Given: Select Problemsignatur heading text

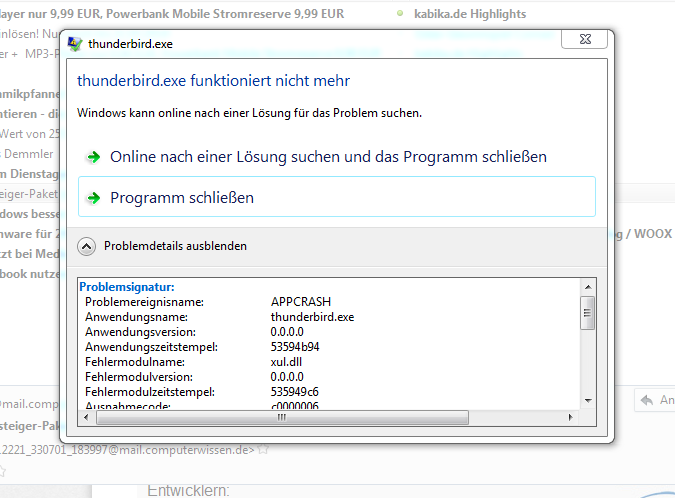Looking at the screenshot, I should tap(127, 287).
